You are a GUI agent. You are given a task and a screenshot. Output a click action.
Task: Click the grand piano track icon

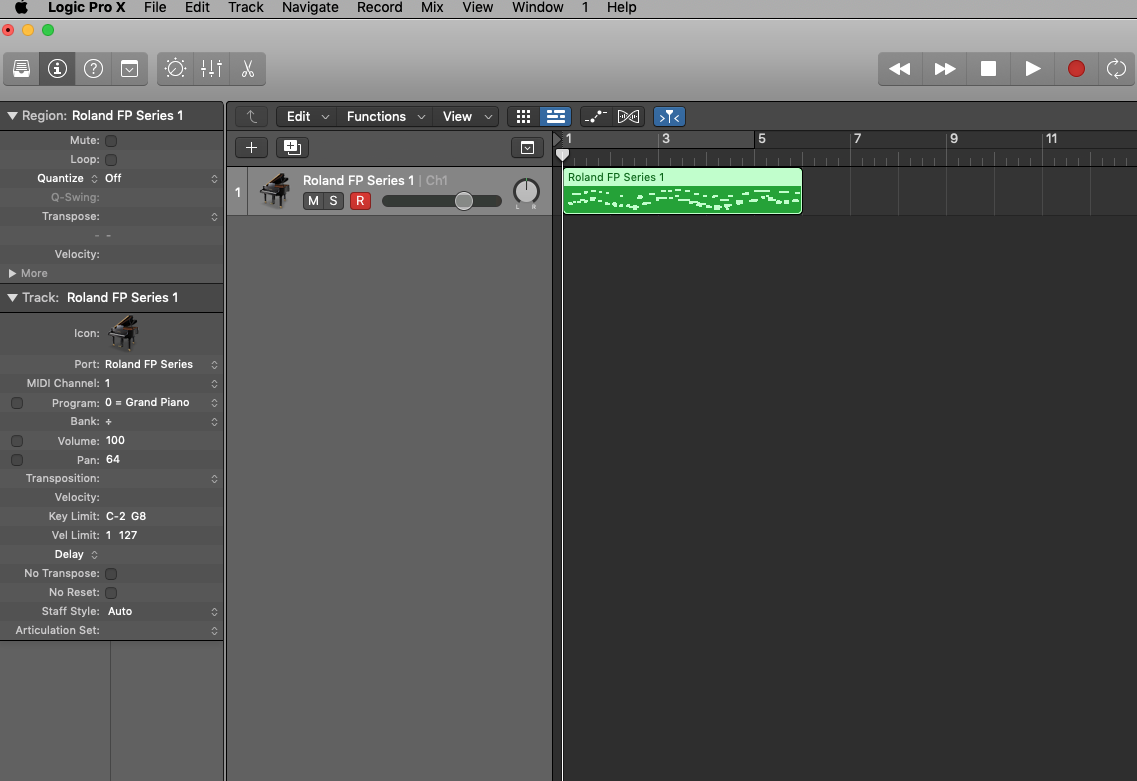point(275,191)
